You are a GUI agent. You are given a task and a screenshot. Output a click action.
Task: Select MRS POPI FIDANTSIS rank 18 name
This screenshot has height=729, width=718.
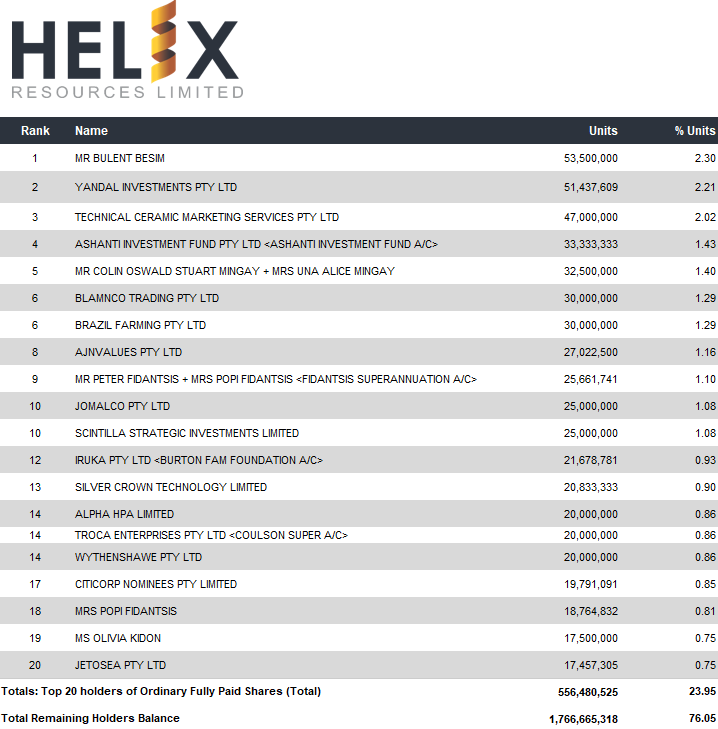[x=126, y=611]
